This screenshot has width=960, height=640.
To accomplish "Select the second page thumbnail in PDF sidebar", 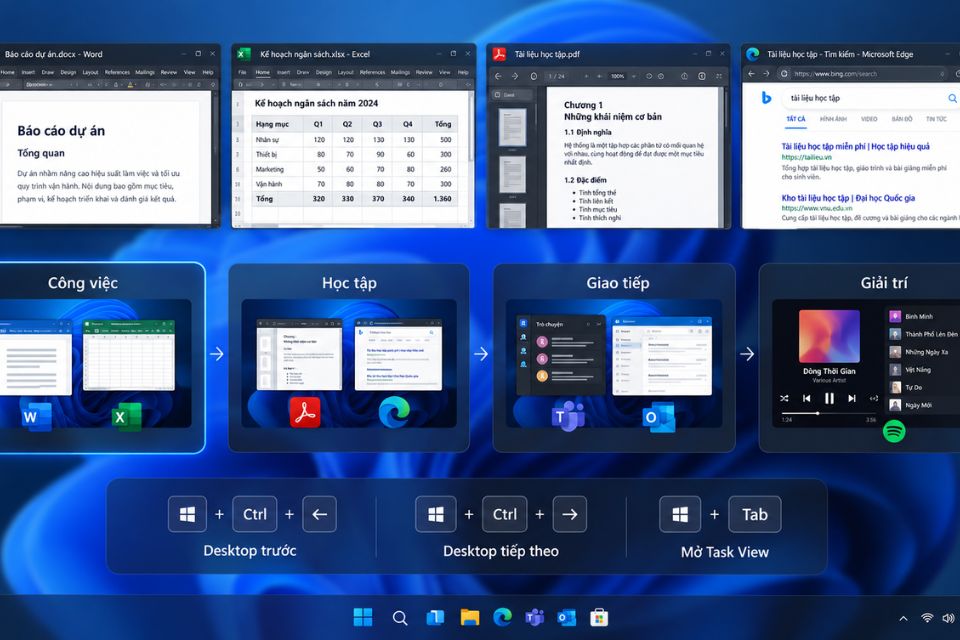I will click(x=512, y=175).
